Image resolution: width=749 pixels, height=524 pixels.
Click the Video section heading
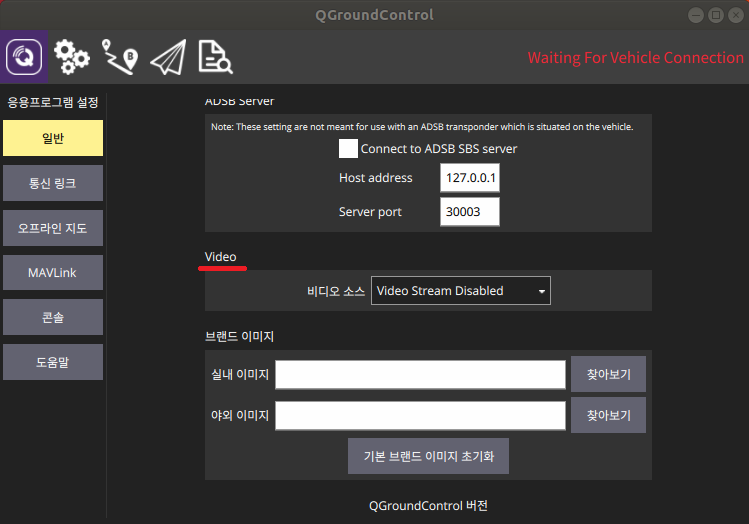click(221, 257)
